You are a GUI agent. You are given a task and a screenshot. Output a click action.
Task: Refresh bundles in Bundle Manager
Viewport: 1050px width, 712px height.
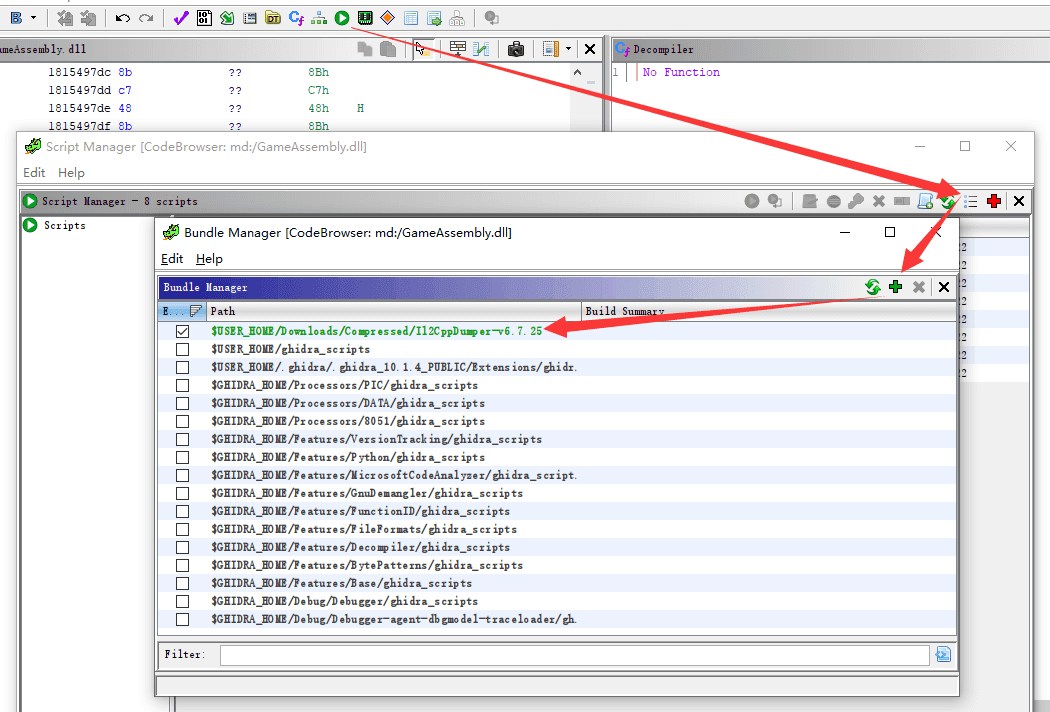872,287
